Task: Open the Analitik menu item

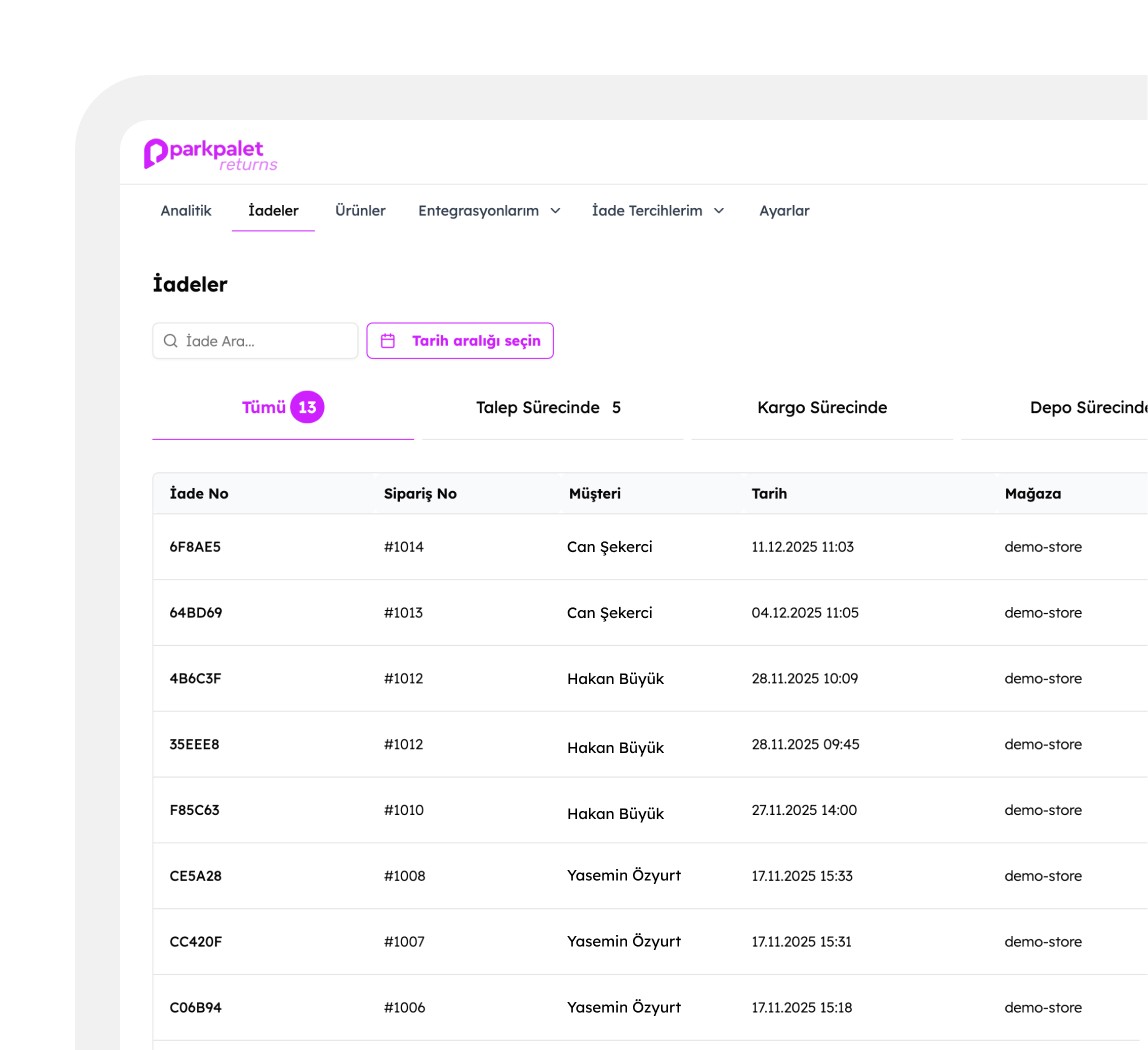Action: [186, 211]
